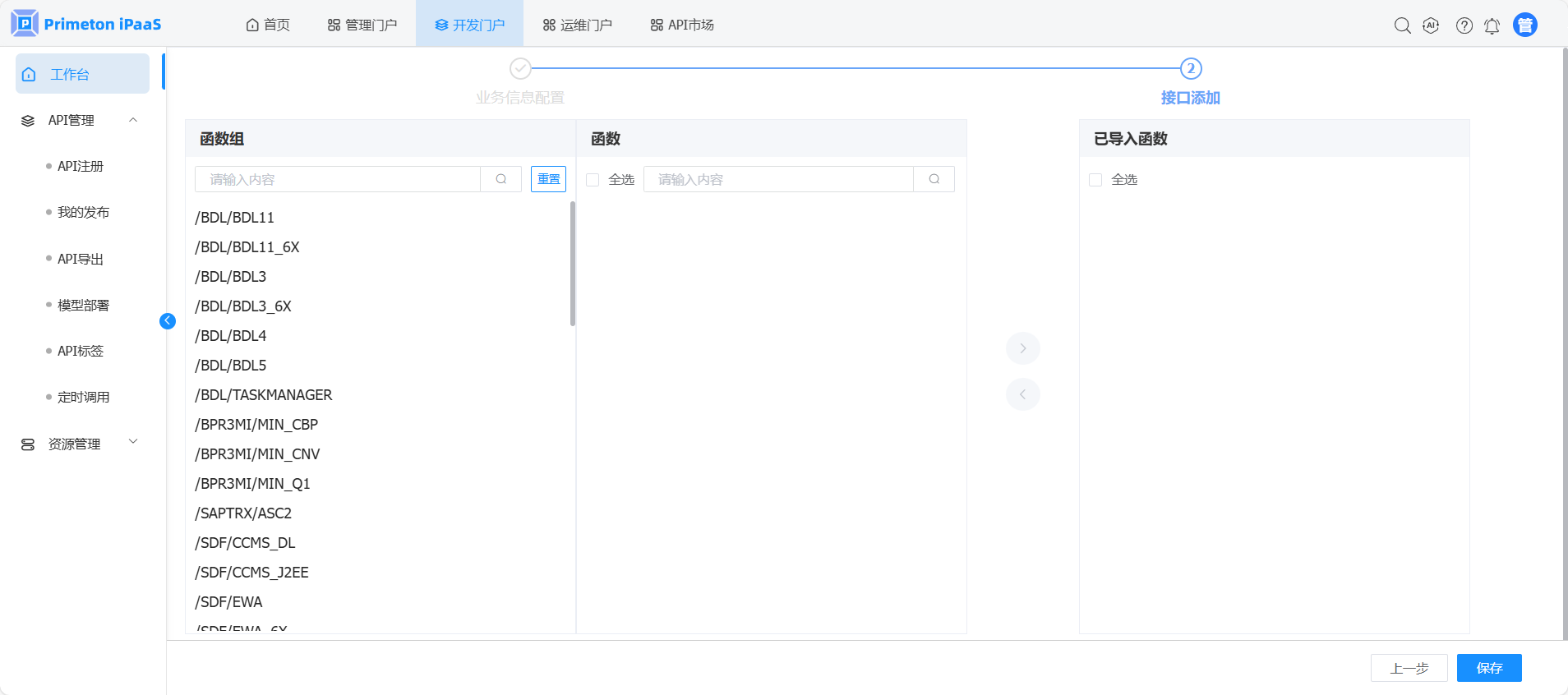Click the move-right transfer arrow
Viewport: 1568px width, 695px height.
(1022, 348)
